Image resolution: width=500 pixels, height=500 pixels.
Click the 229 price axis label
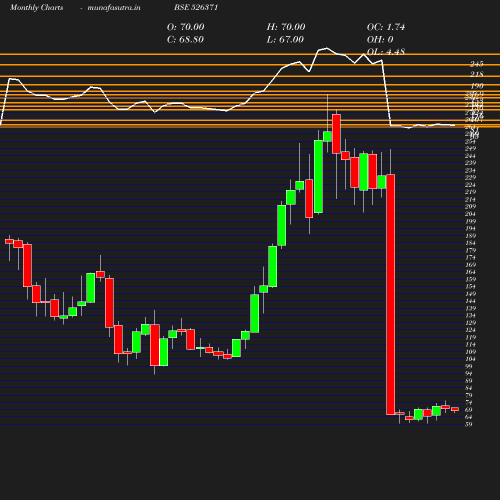(471, 177)
